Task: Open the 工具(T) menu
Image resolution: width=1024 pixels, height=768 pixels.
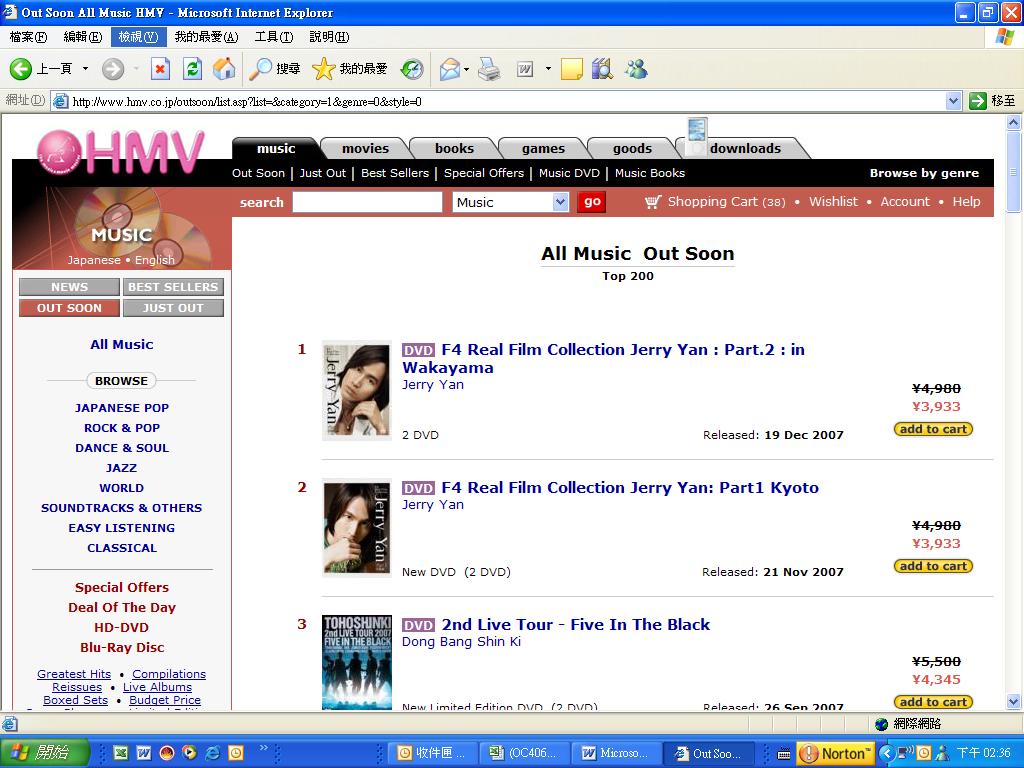Action: click(x=274, y=37)
